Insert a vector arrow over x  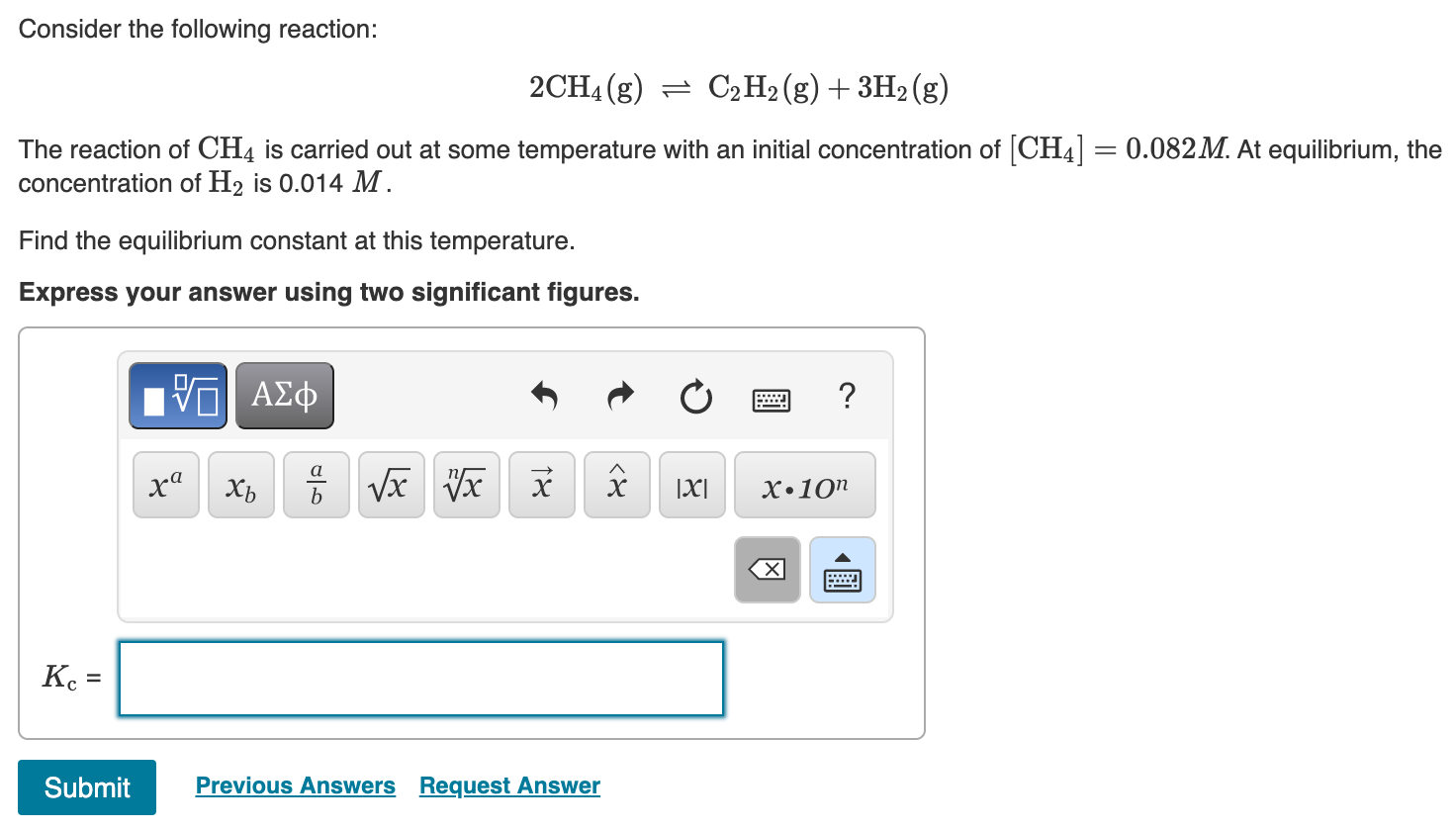[541, 484]
